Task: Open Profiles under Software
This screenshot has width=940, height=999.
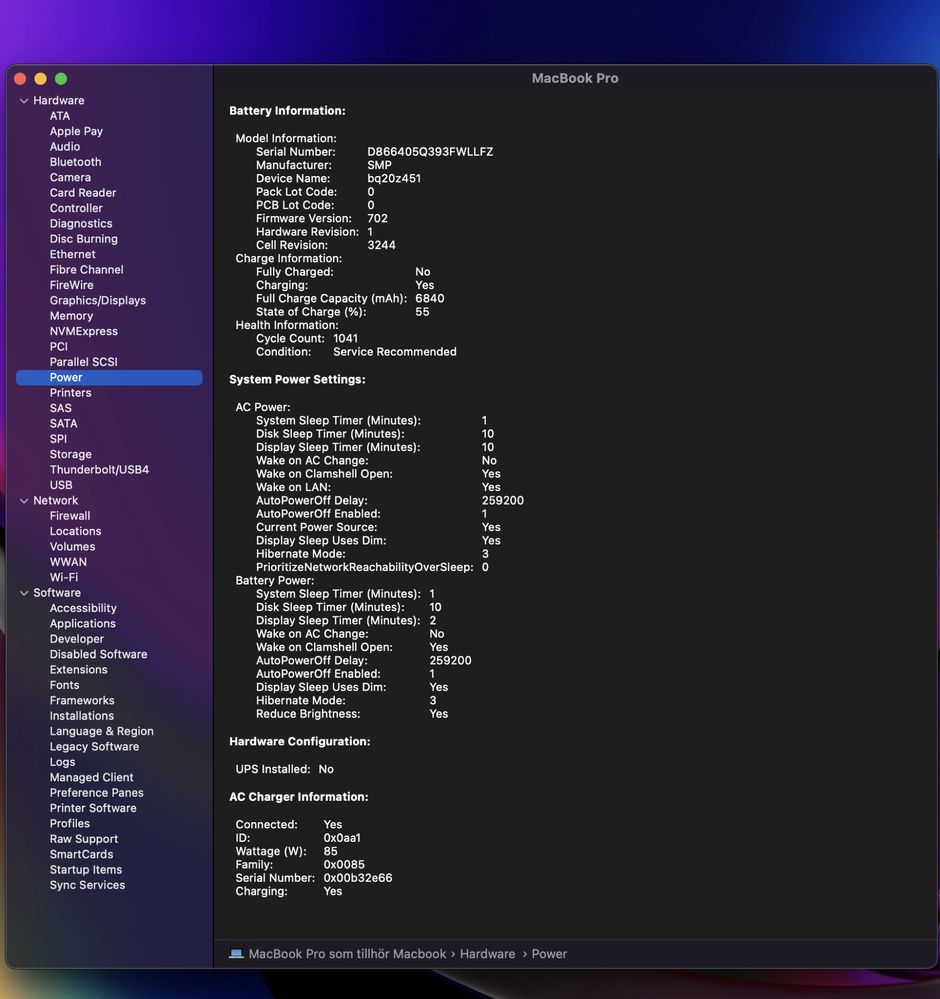Action: (x=69, y=824)
